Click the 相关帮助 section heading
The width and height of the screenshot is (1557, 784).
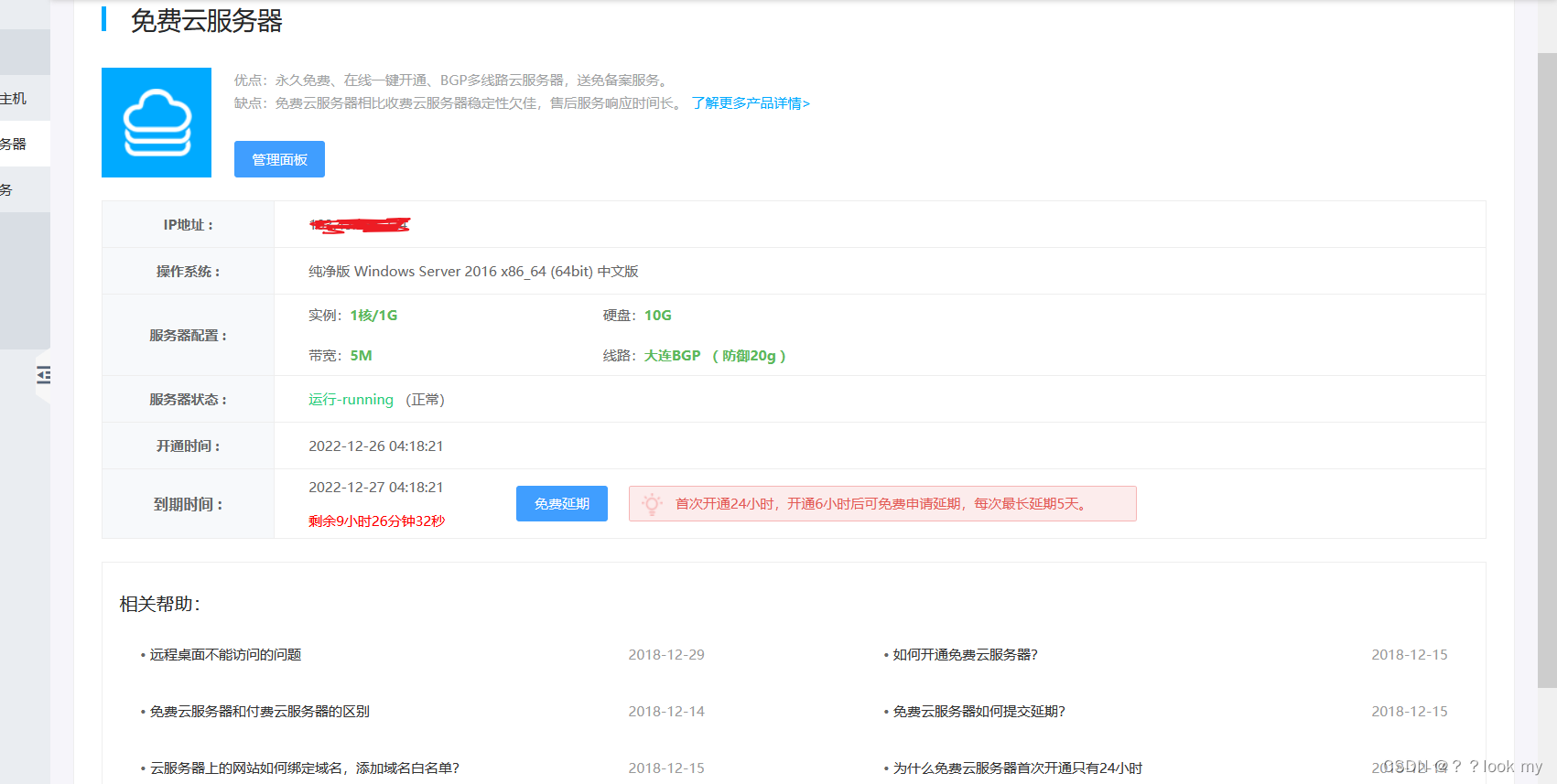click(x=160, y=604)
